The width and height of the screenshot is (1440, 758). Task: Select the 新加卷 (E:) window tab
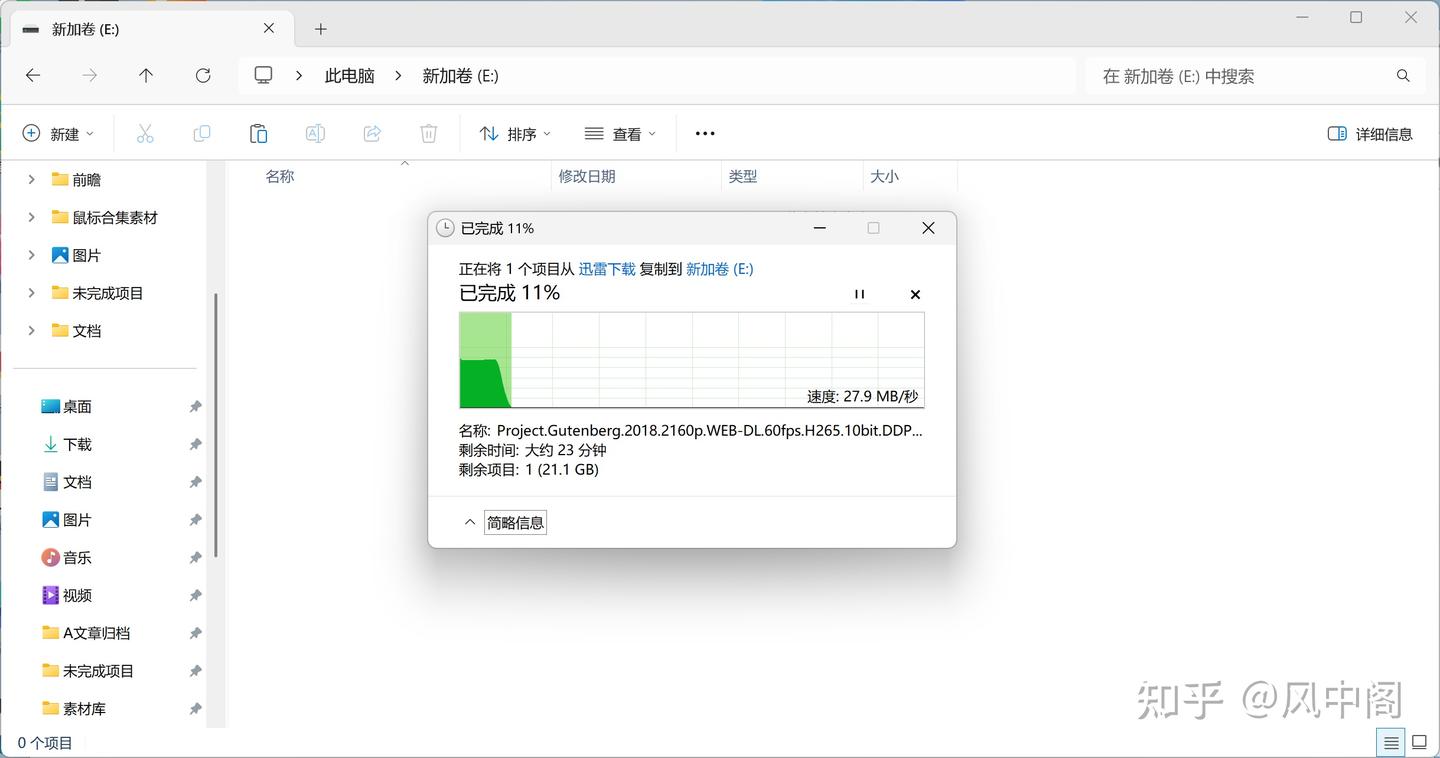click(151, 29)
